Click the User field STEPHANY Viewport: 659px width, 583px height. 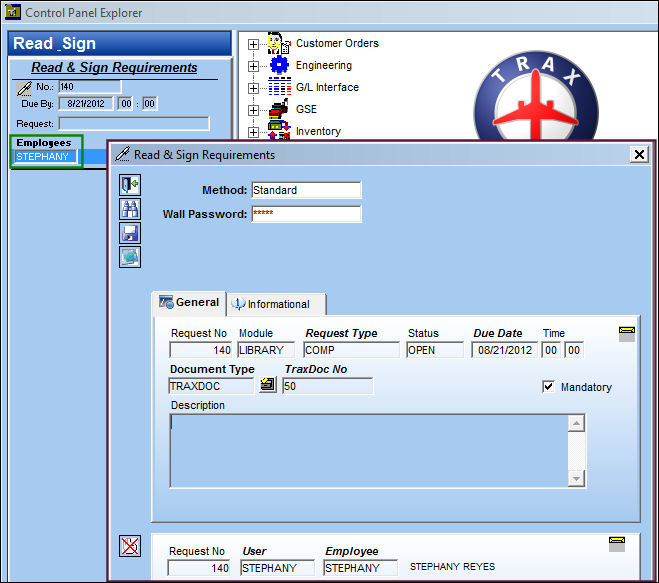(x=277, y=568)
